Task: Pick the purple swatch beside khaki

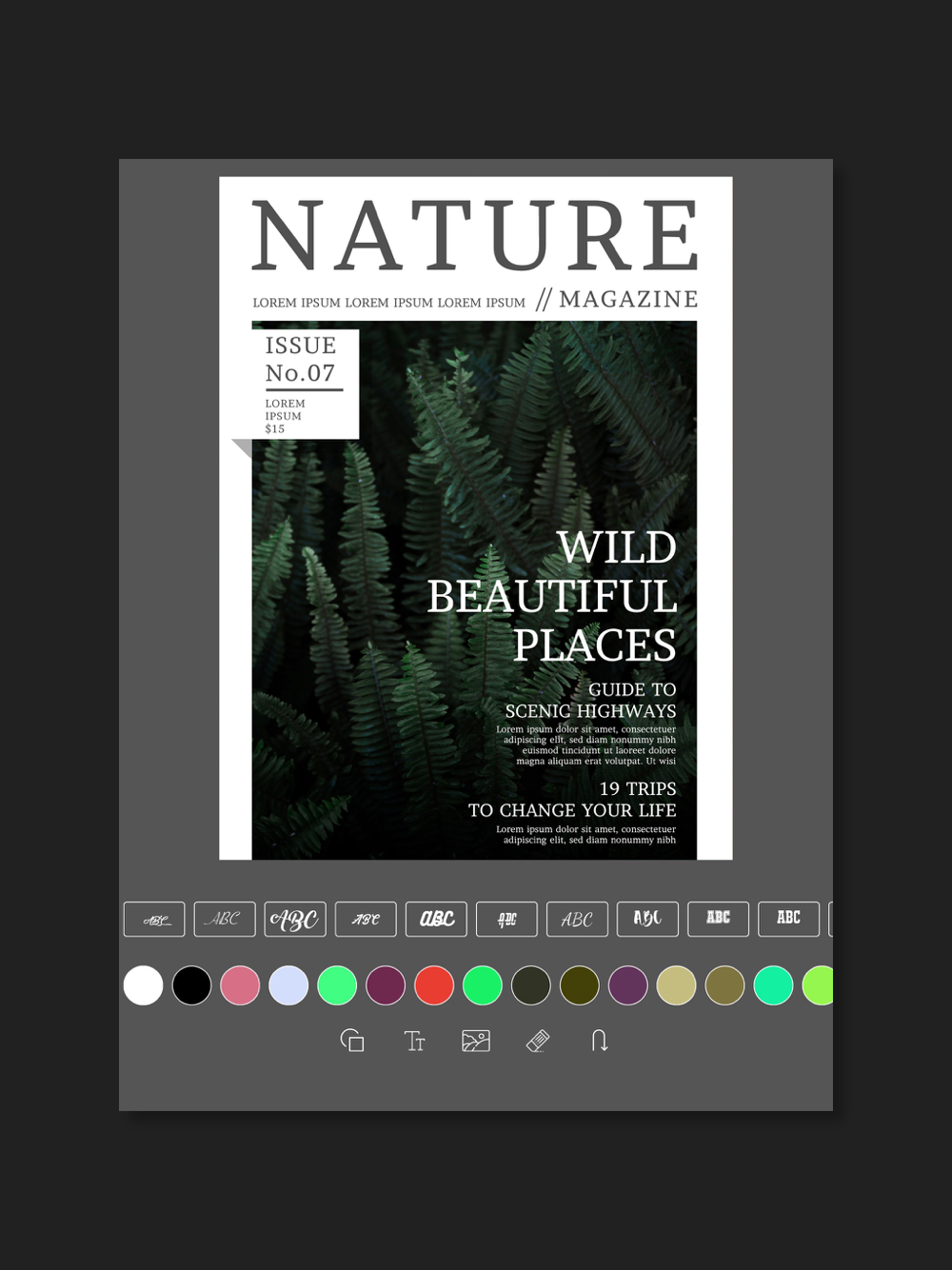Action: point(628,985)
